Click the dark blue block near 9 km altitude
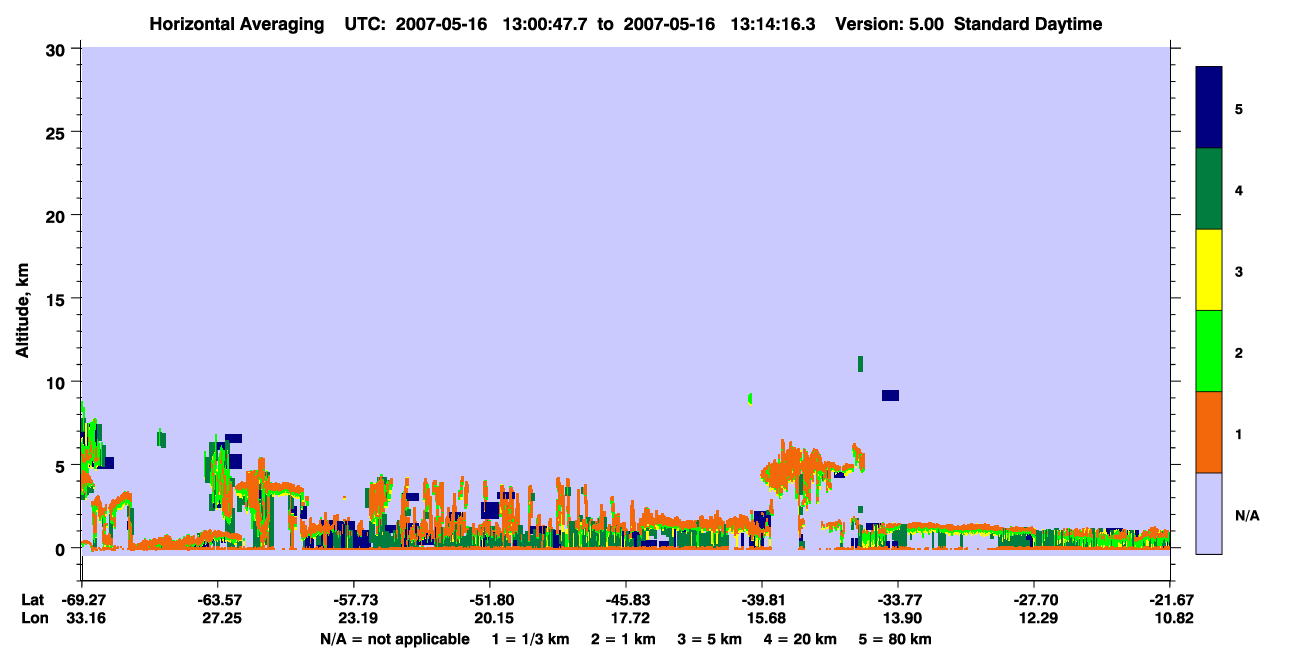Image resolution: width=1300 pixels, height=667 pixels. point(890,395)
